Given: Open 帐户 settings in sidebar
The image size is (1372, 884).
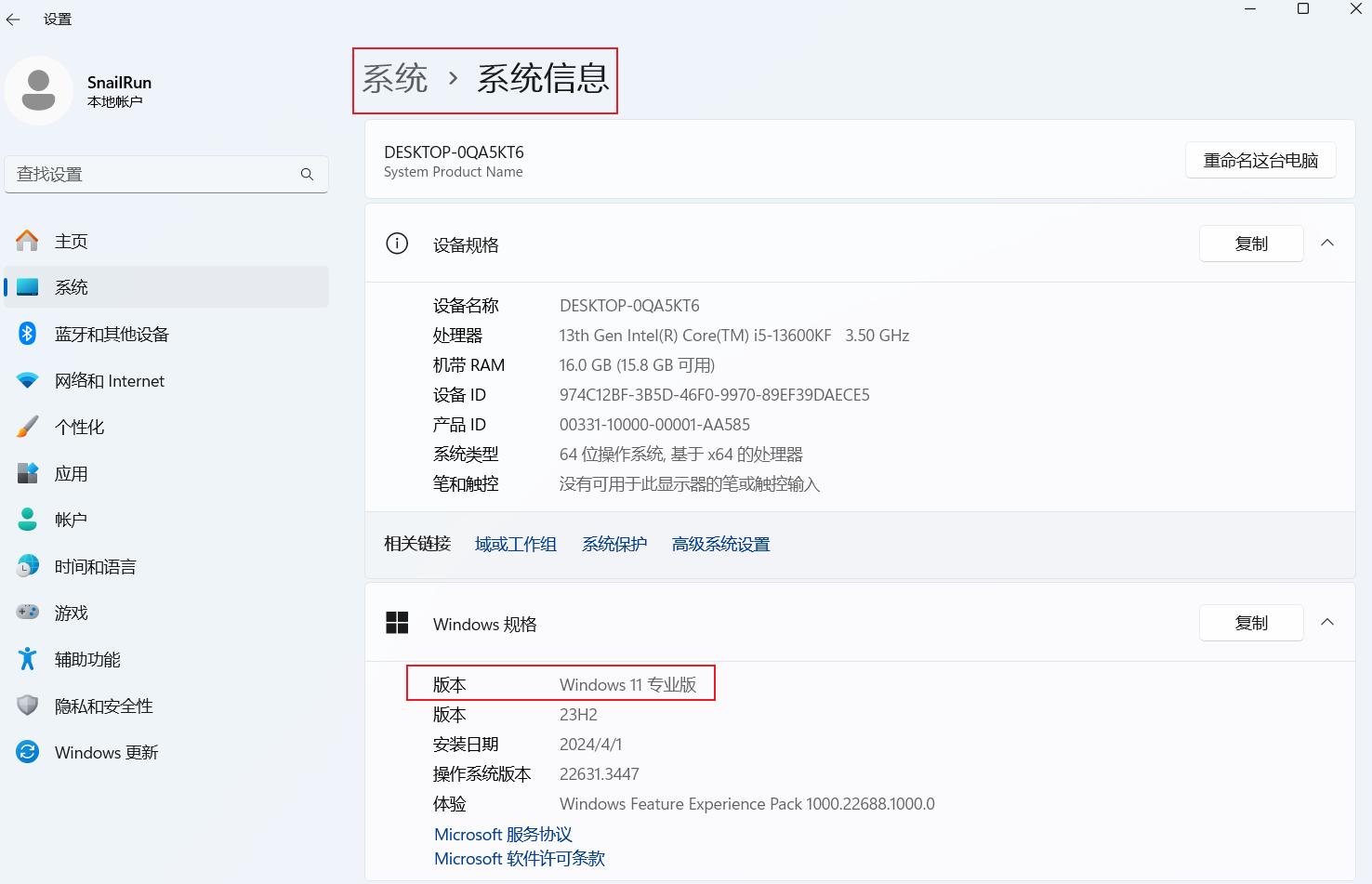Looking at the screenshot, I should (71, 521).
